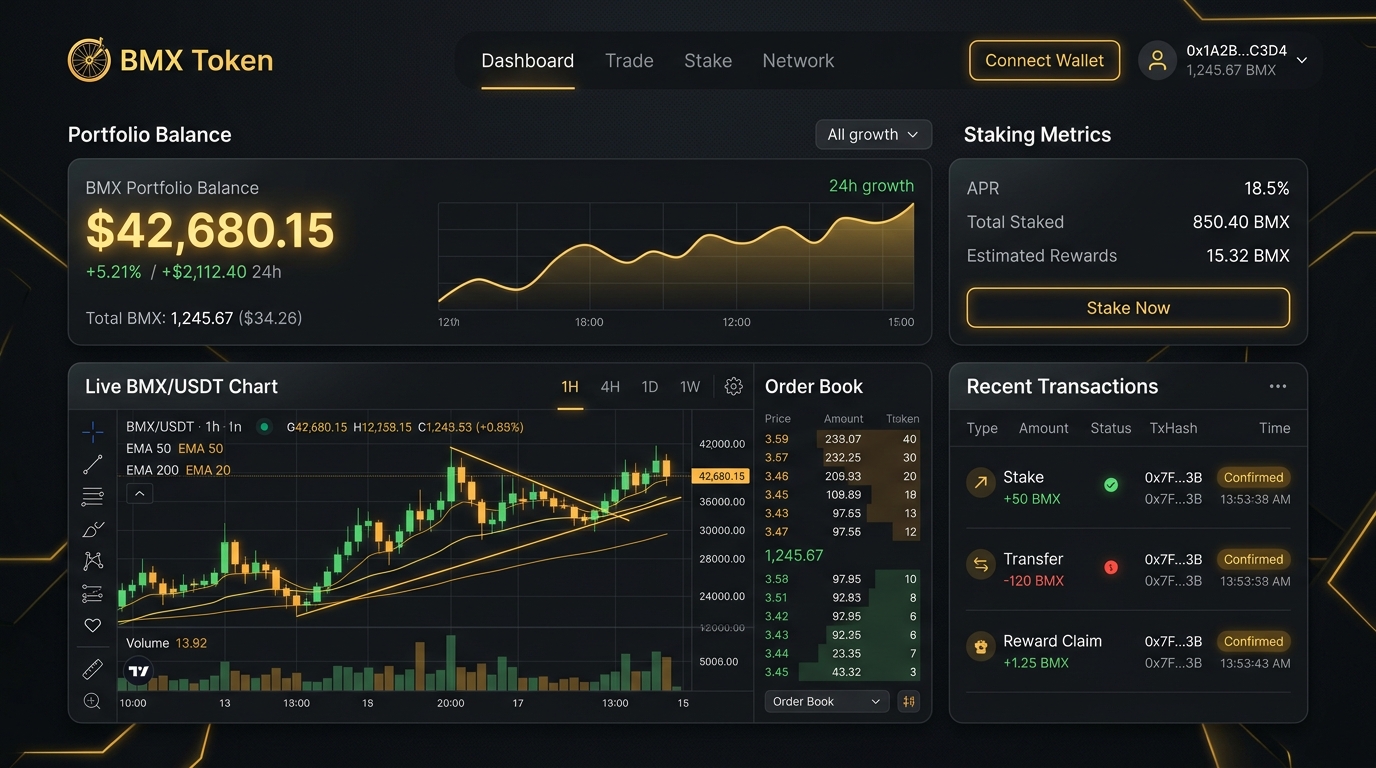
Task: Click the 3.59 price row in order book
Action: (x=842, y=439)
